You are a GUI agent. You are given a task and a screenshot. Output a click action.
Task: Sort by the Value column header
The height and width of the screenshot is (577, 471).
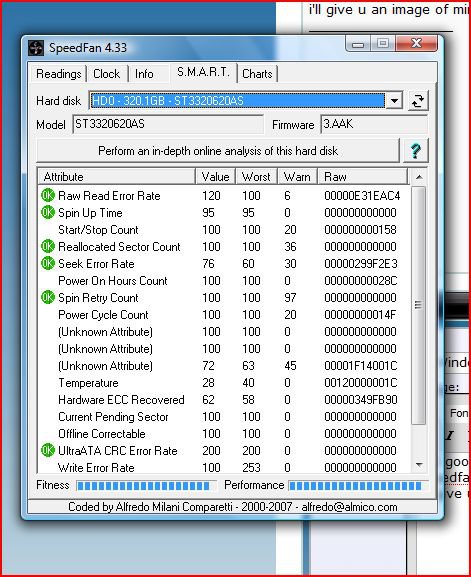(x=216, y=177)
